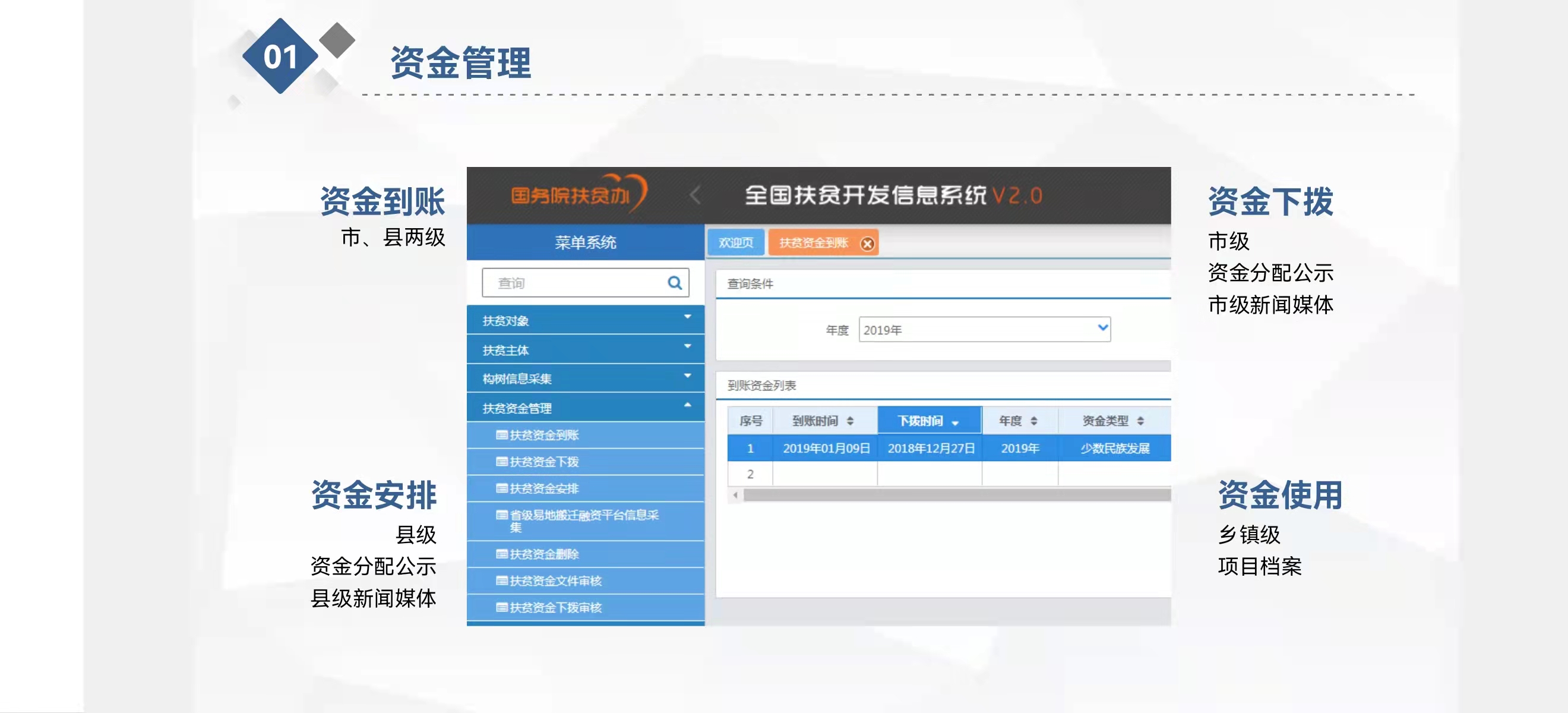Sort by 到账时间 using its sort arrows
The image size is (1568, 713).
pos(850,421)
